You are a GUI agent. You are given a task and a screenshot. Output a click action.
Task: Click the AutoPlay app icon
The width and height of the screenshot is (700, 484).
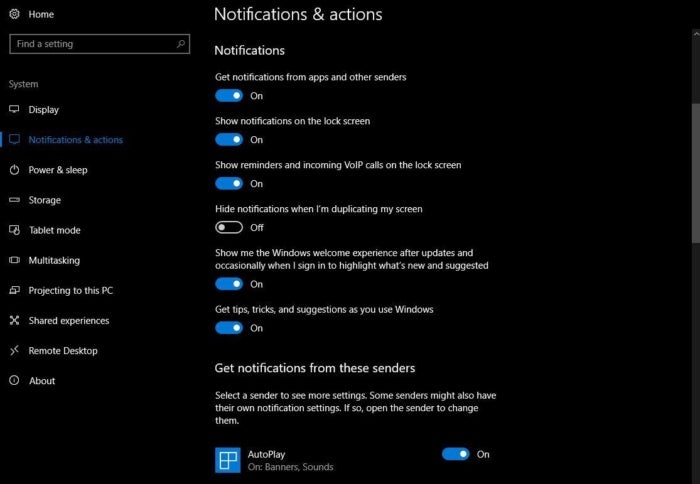(x=228, y=460)
